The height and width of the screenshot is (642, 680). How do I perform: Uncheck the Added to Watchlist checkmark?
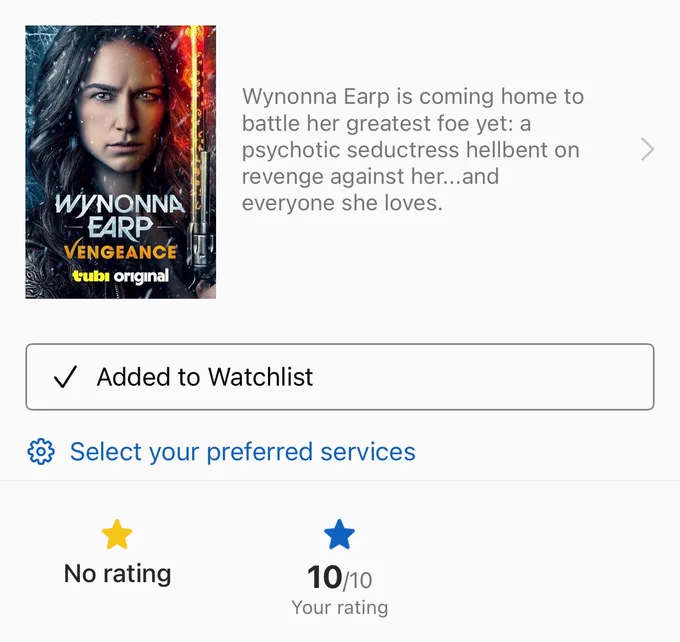(65, 377)
